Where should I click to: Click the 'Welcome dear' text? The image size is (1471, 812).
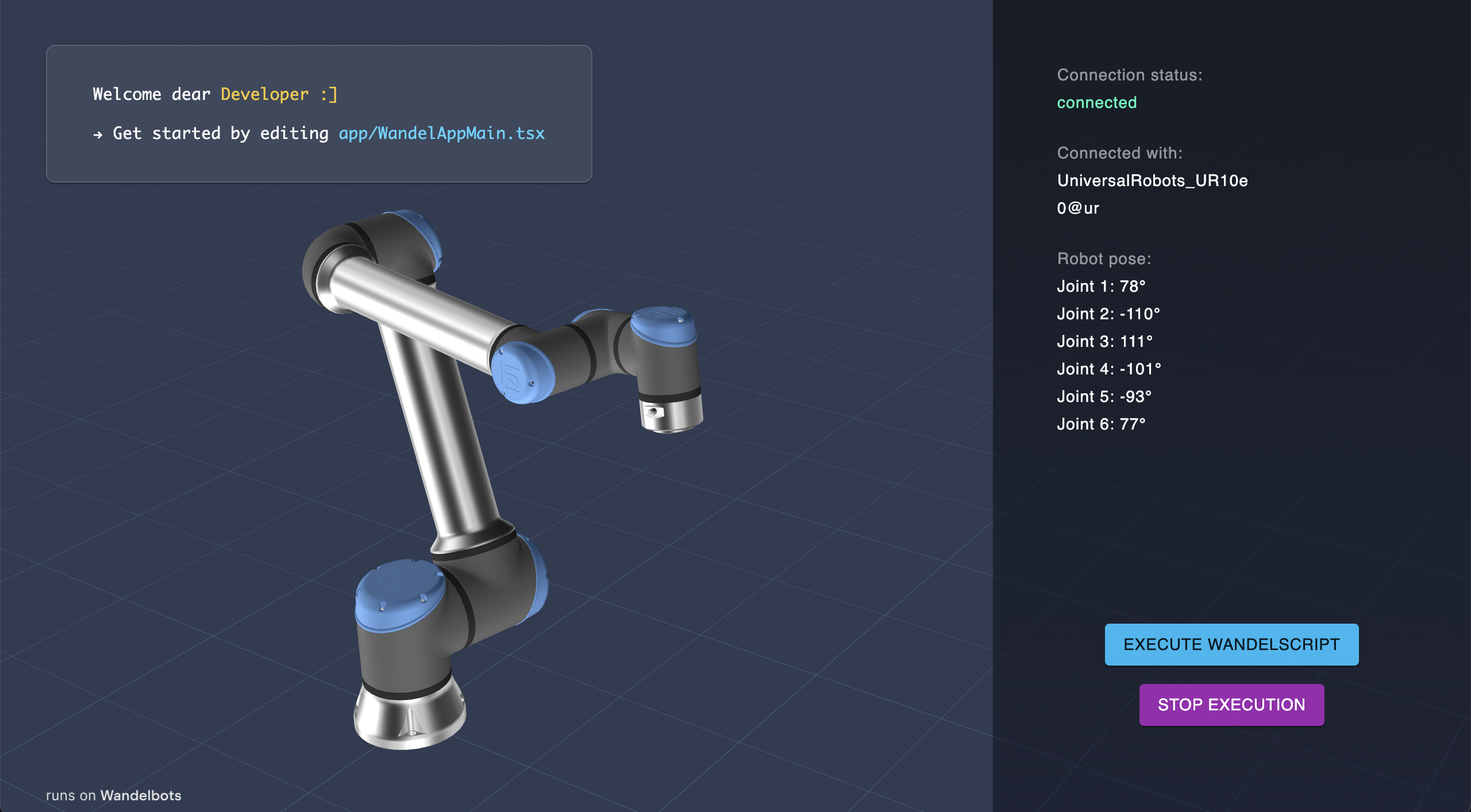(x=151, y=94)
